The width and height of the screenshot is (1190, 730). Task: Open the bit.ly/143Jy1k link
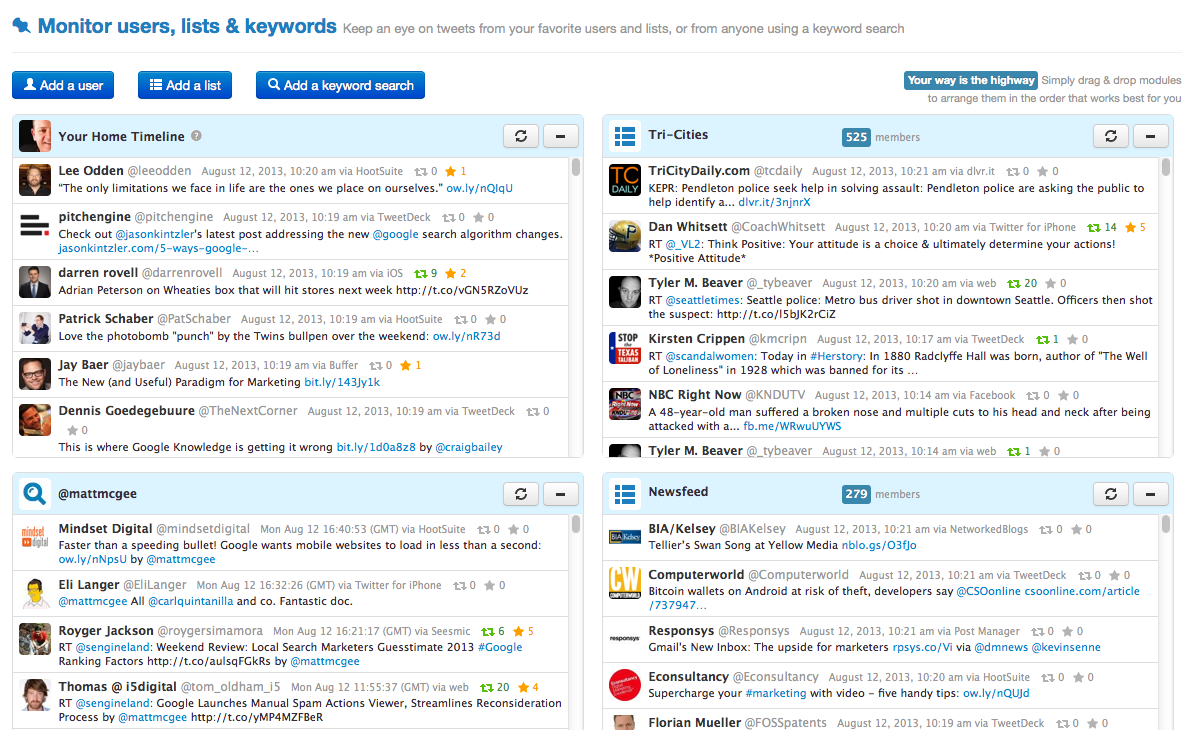click(342, 382)
